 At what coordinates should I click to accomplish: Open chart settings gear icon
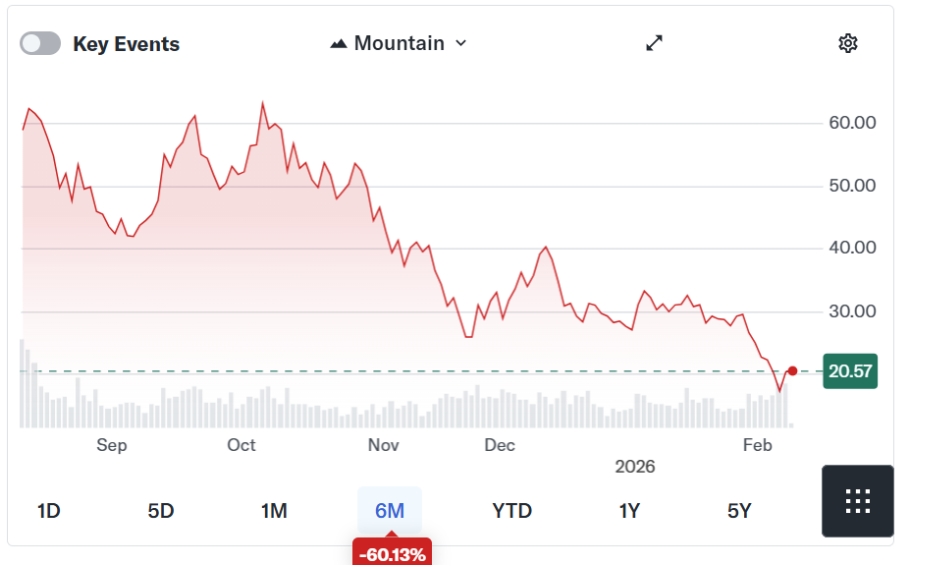pos(847,43)
